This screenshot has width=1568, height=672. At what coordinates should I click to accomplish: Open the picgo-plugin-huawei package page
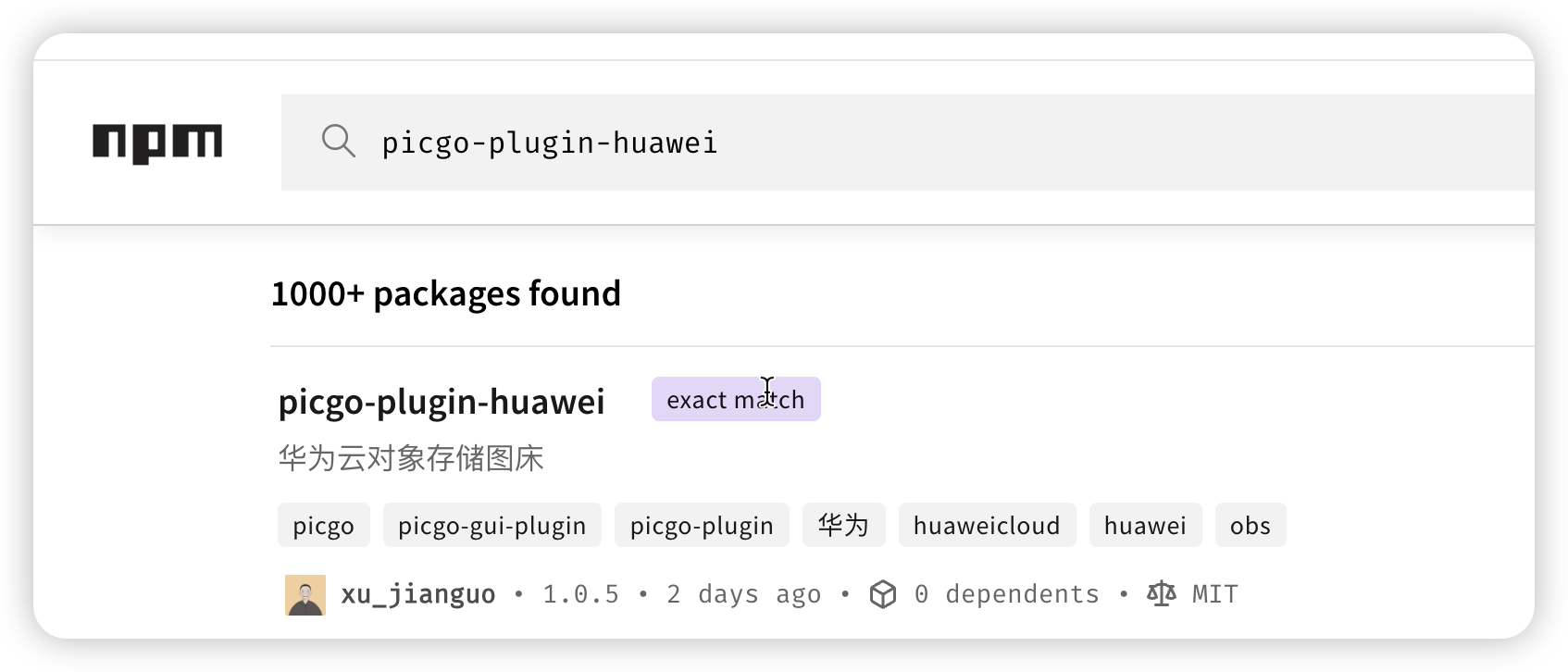point(442,401)
